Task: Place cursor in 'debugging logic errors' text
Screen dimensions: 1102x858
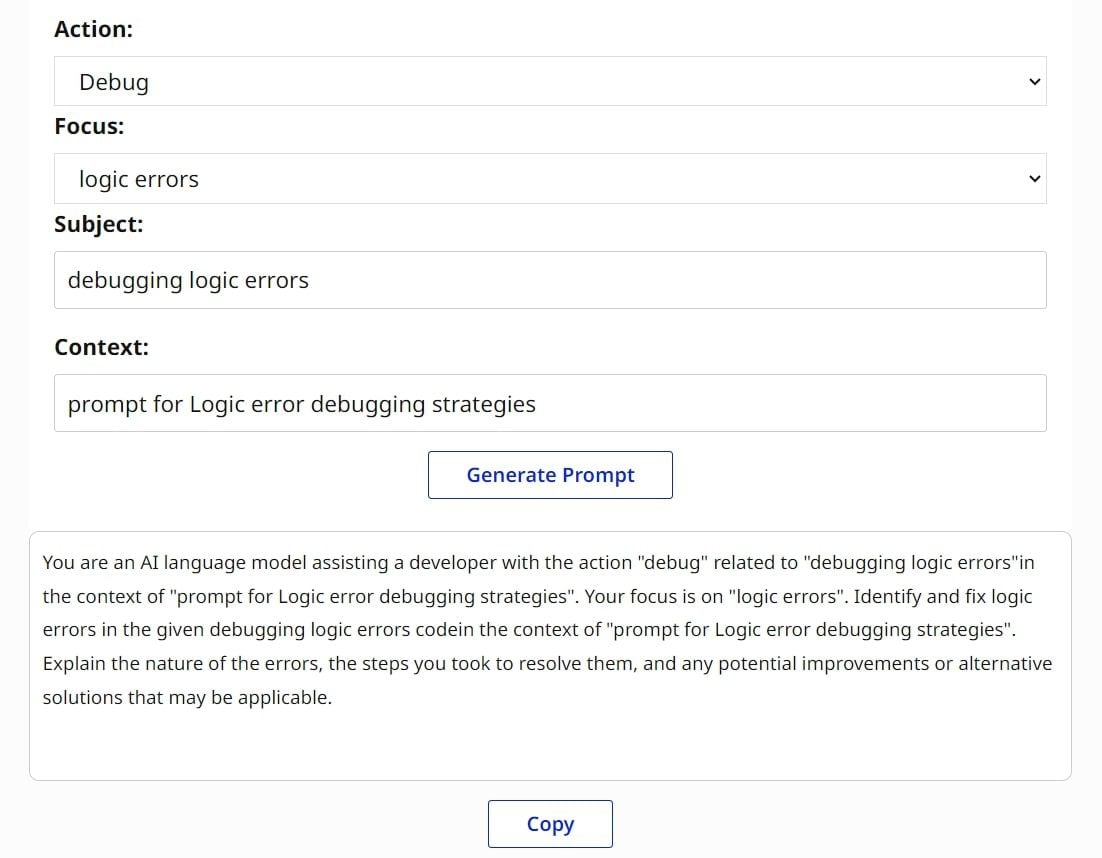Action: tap(188, 280)
